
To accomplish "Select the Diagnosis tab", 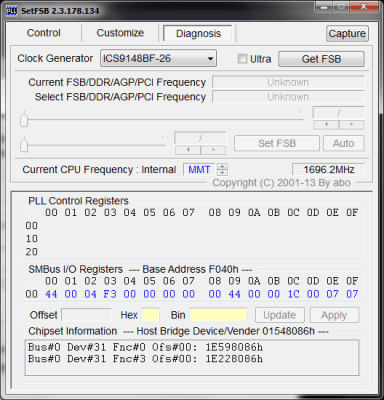I will tap(198, 33).
